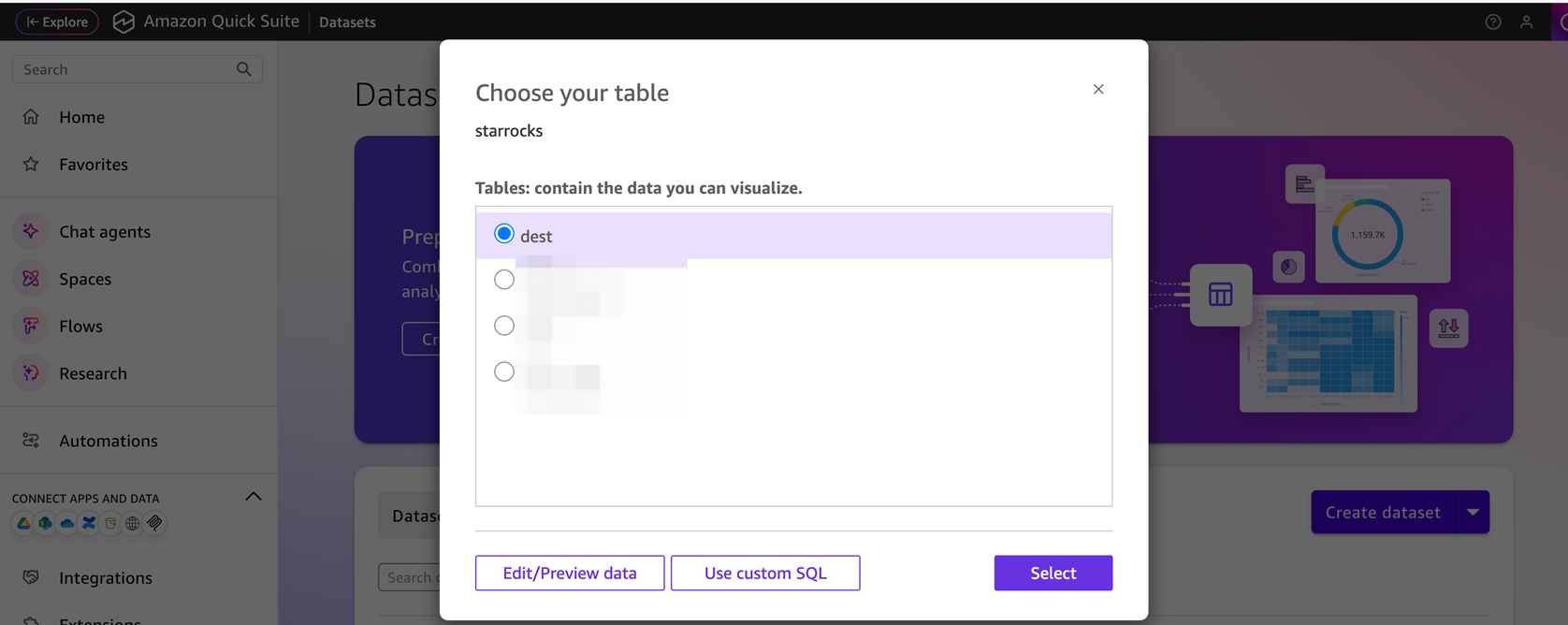This screenshot has height=625, width=1568.
Task: Select the dest table radio button
Action: (504, 234)
